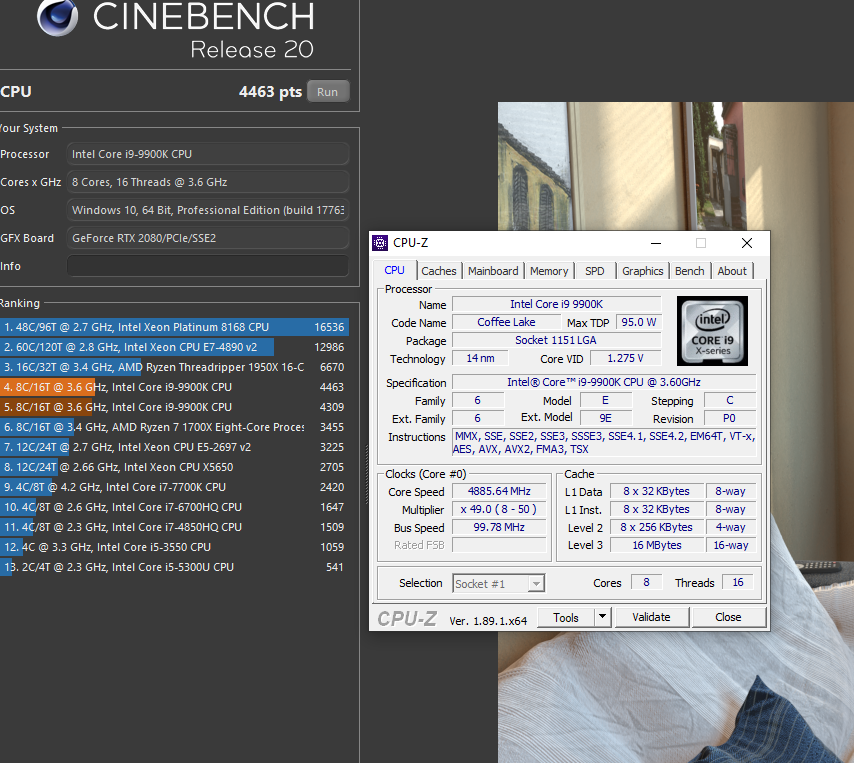
Task: Click the Cores value 8 in CPU-Z
Action: click(x=646, y=582)
